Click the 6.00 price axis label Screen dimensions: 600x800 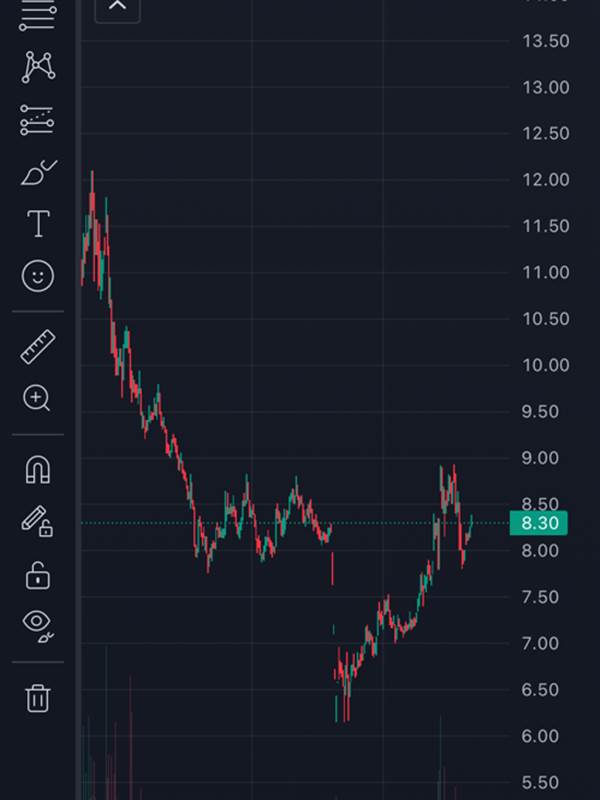[x=540, y=736]
